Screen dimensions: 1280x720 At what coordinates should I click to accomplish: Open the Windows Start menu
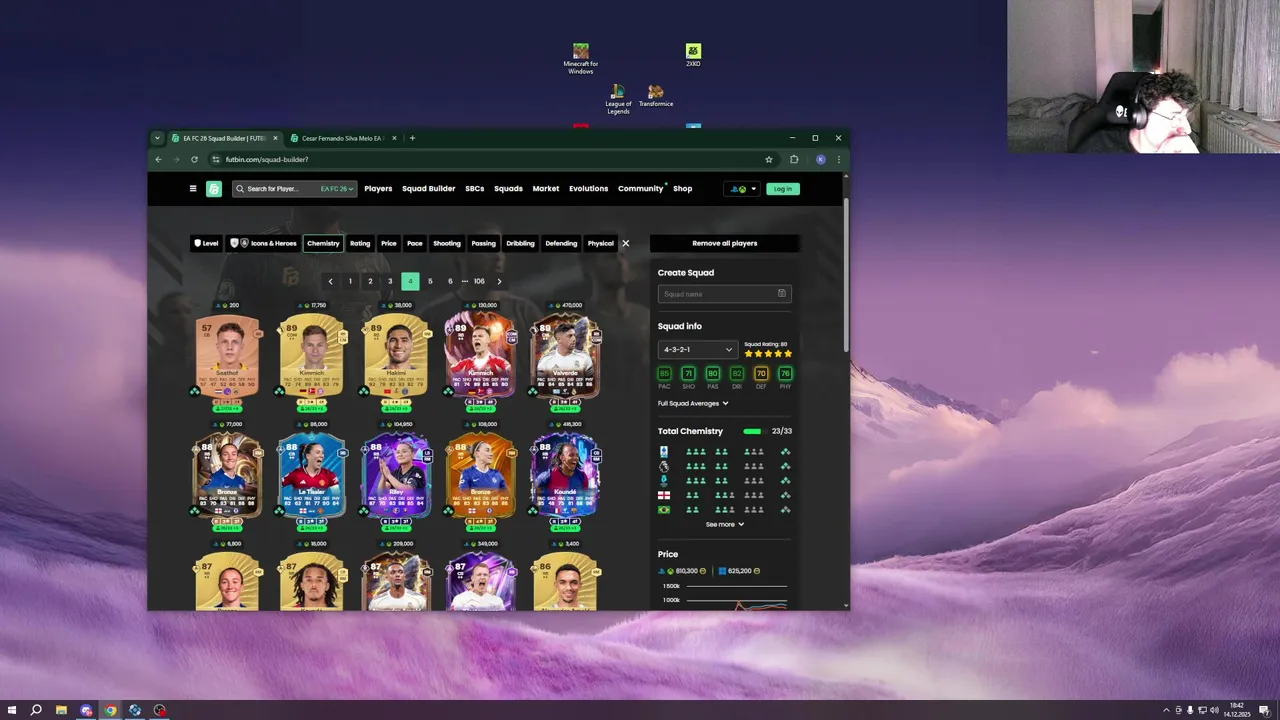click(12, 710)
